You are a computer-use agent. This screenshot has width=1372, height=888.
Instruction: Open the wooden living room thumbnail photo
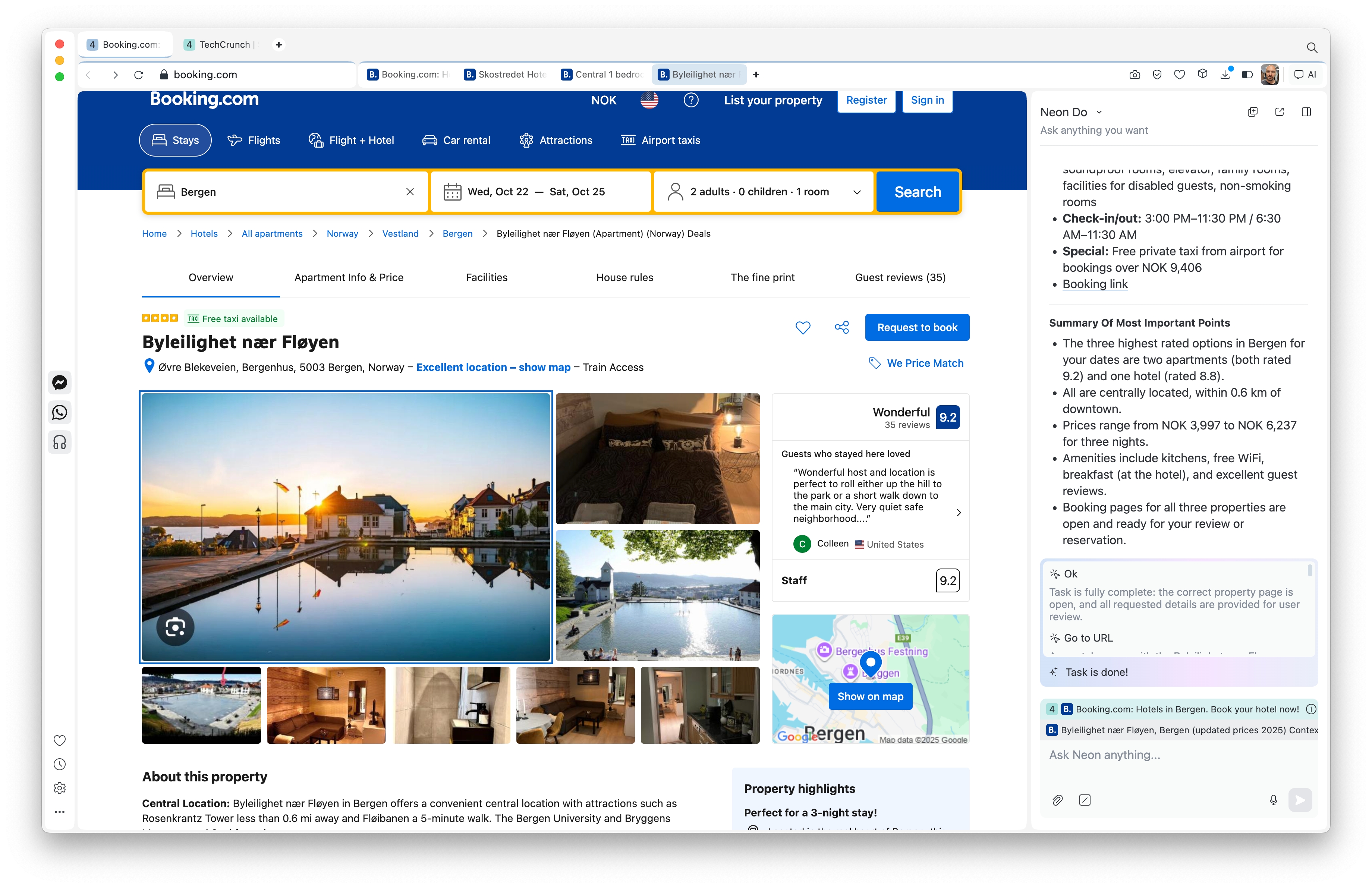coord(326,705)
